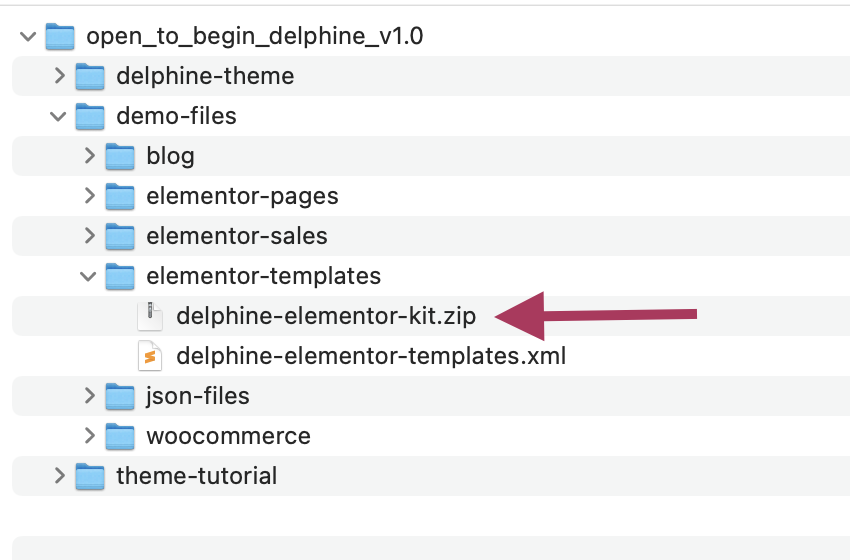Expand the elementor-pages folder chevron
The height and width of the screenshot is (560, 850).
(89, 196)
